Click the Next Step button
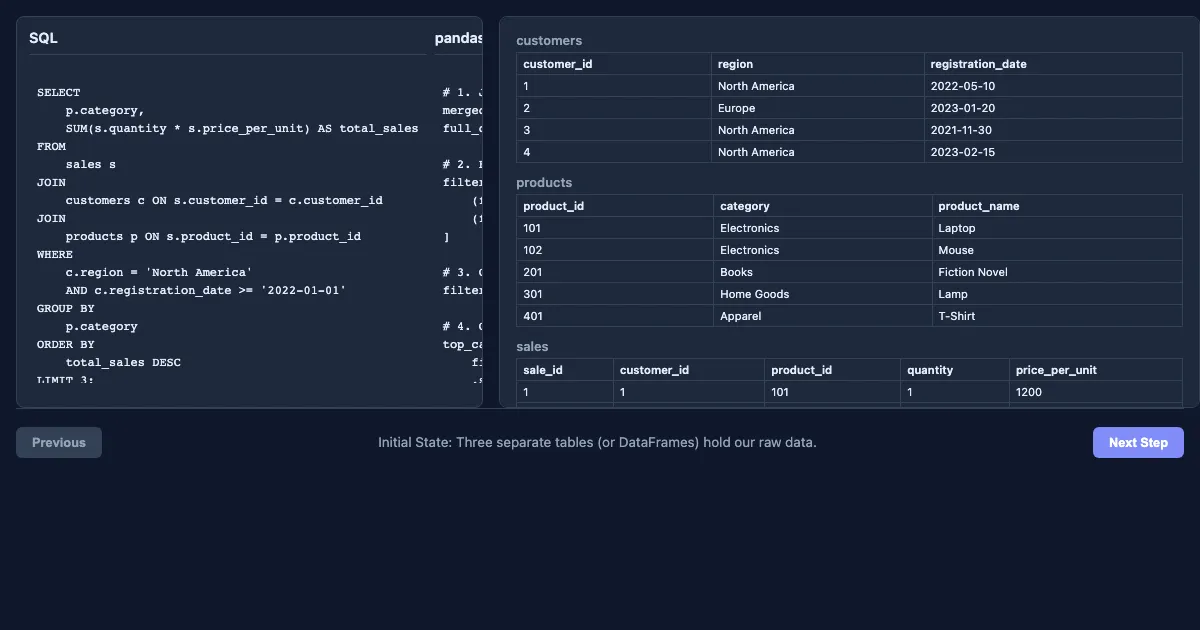The height and width of the screenshot is (630, 1200). tap(1138, 442)
